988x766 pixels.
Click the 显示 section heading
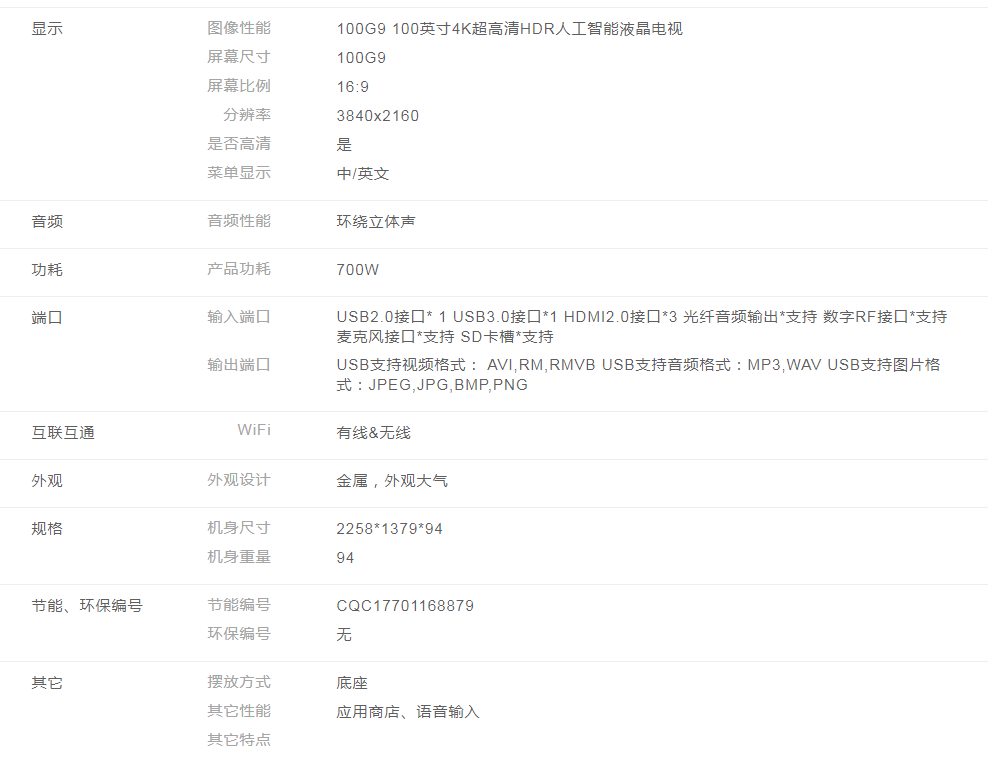tap(47, 29)
